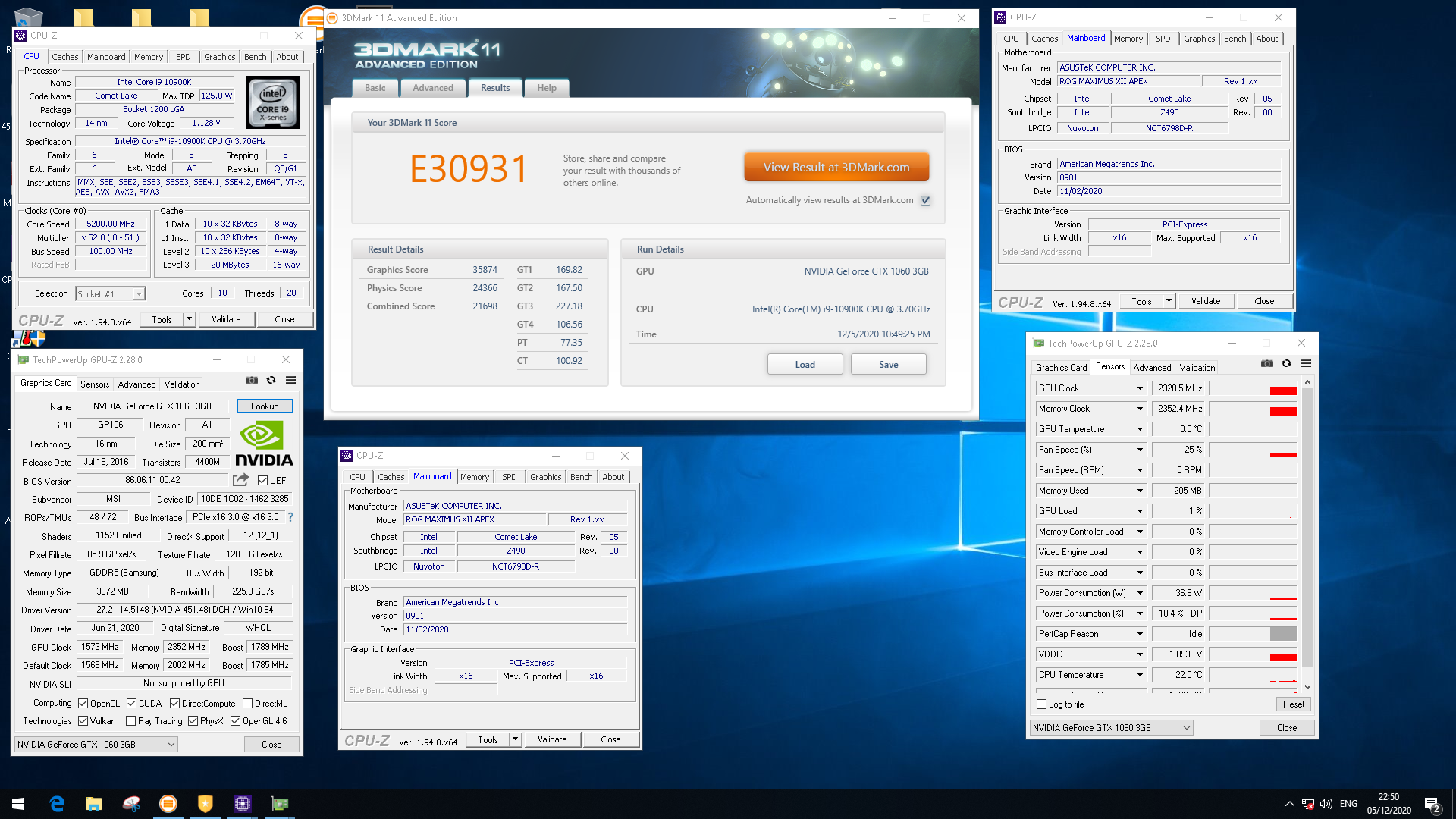1456x819 pixels.
Task: Open Tools dropdown arrow in bottom CPU-Z window
Action: (x=515, y=739)
